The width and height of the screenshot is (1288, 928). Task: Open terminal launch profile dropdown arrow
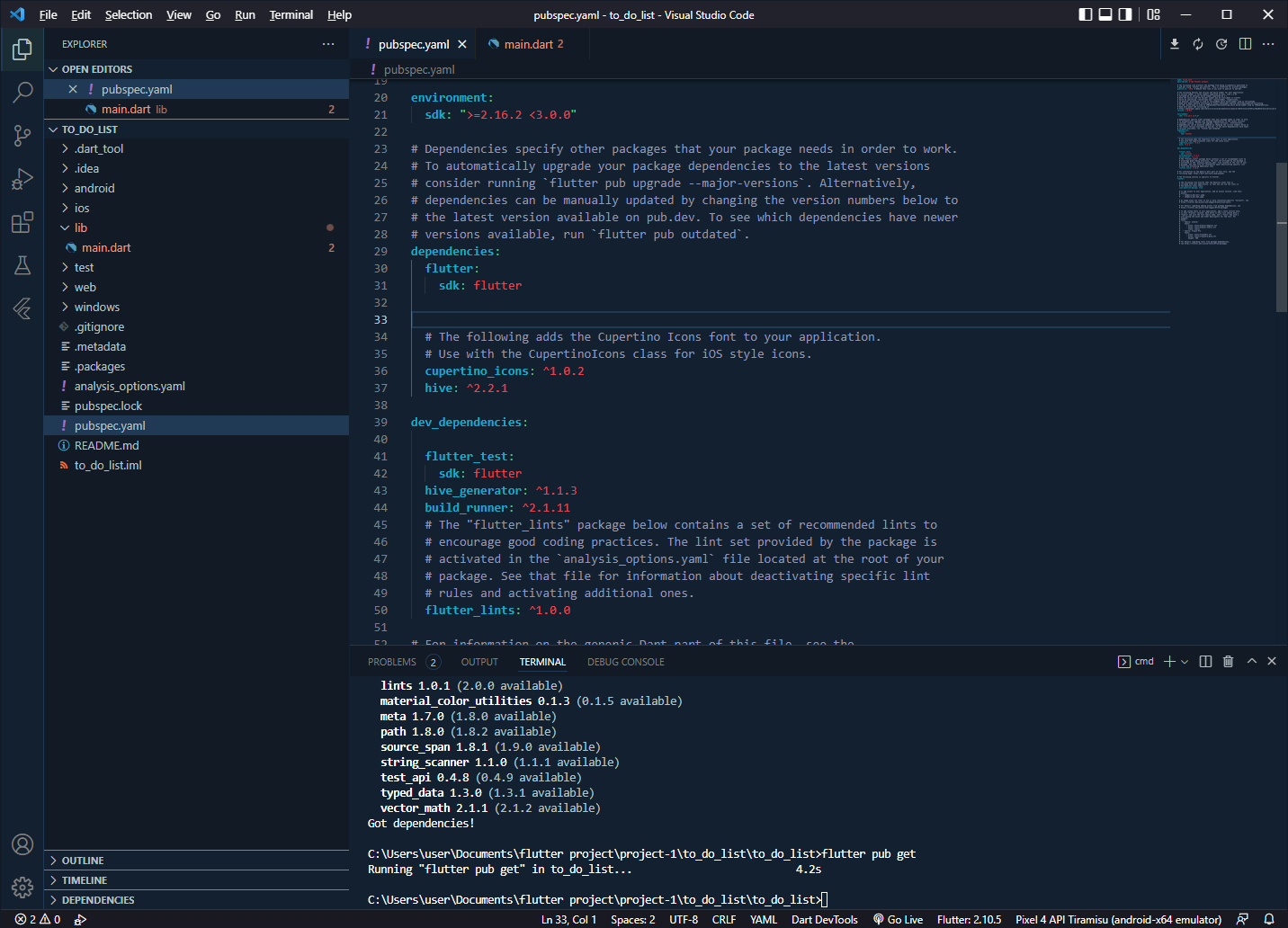pos(1185,661)
